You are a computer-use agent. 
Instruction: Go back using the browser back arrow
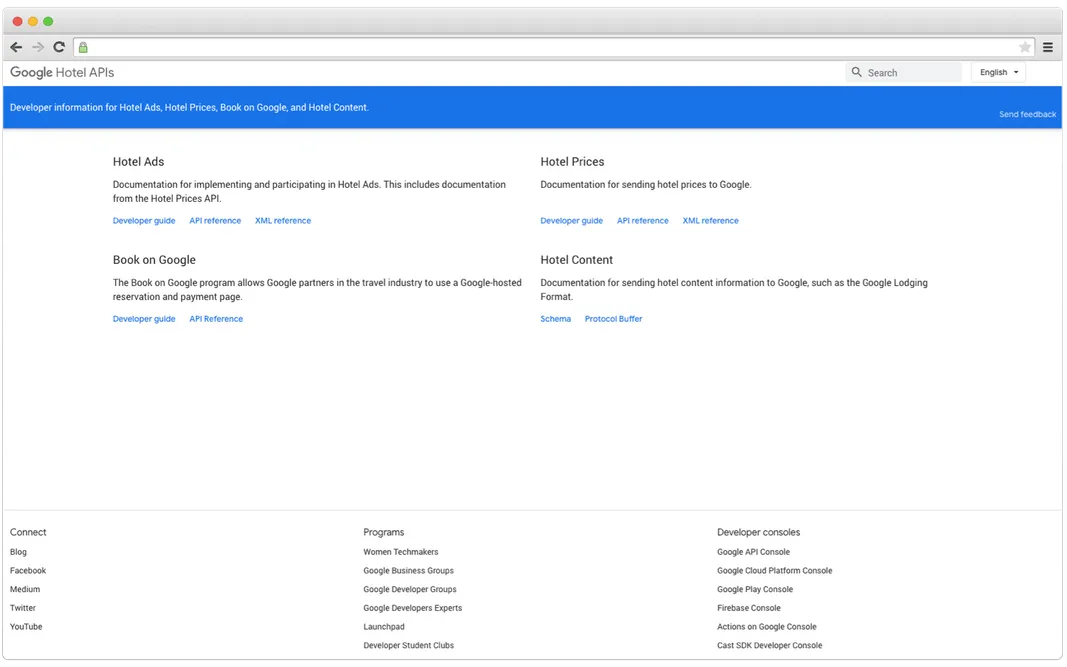(16, 47)
